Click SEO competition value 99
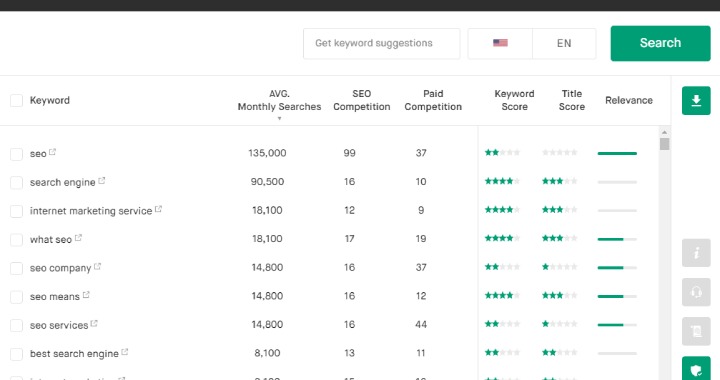Screen dimensions: 720x380 [x=349, y=153]
